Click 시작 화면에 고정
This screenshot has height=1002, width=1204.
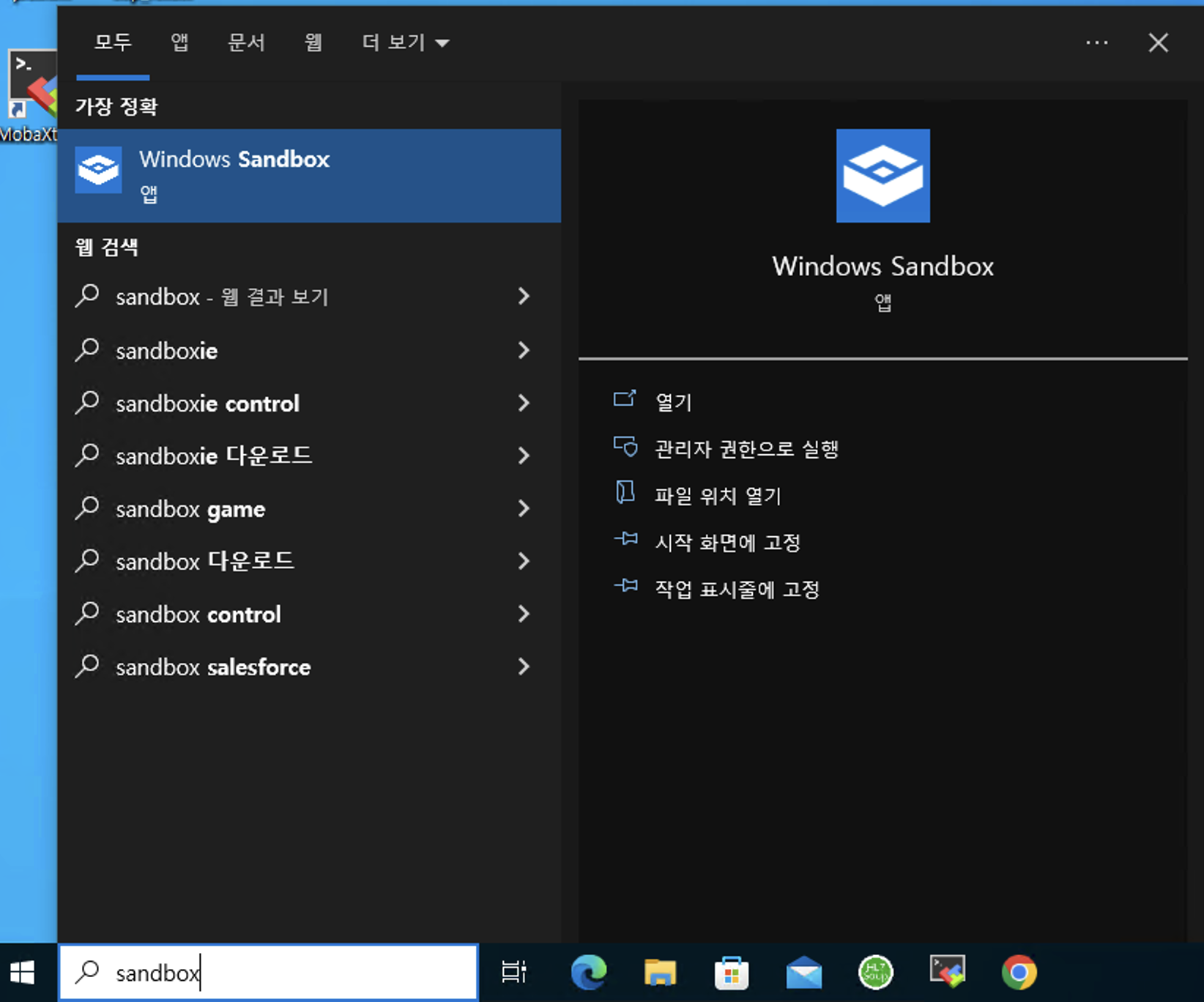pyautogui.click(x=727, y=543)
